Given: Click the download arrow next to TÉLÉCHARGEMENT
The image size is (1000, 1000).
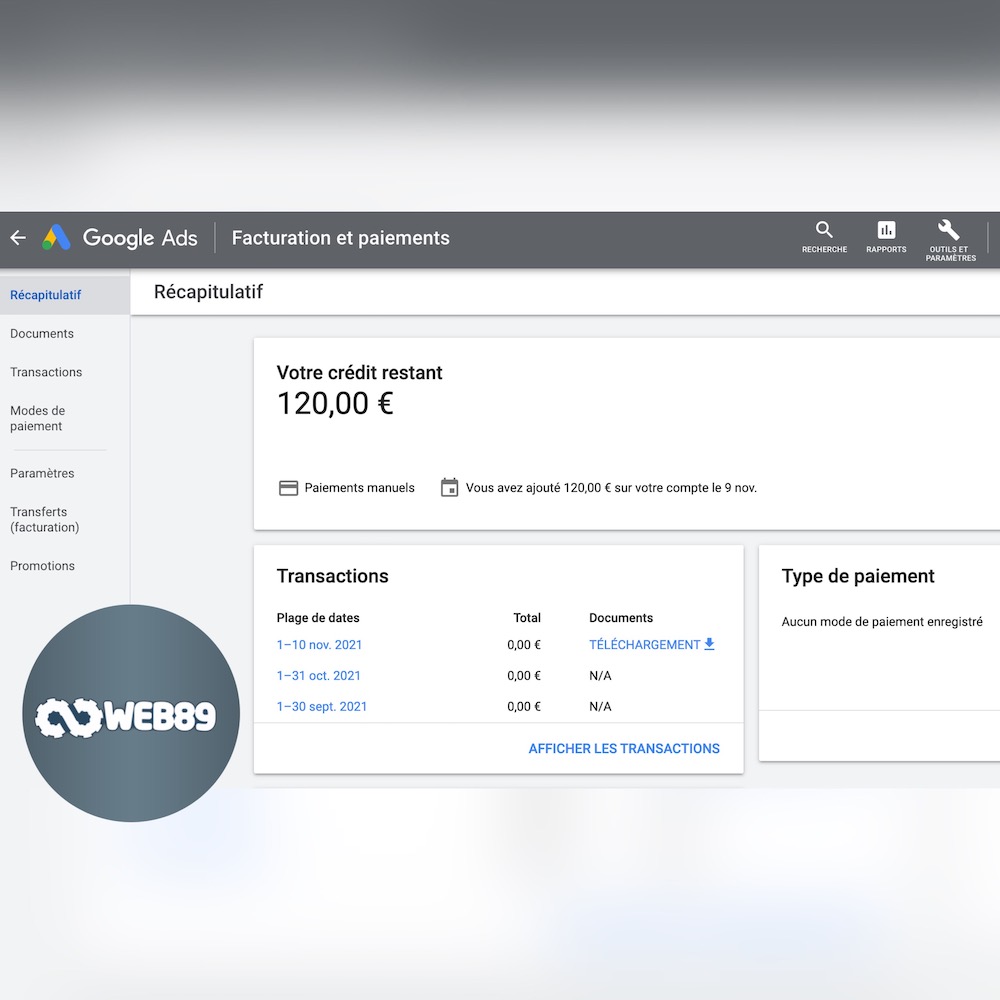Looking at the screenshot, I should coord(709,644).
